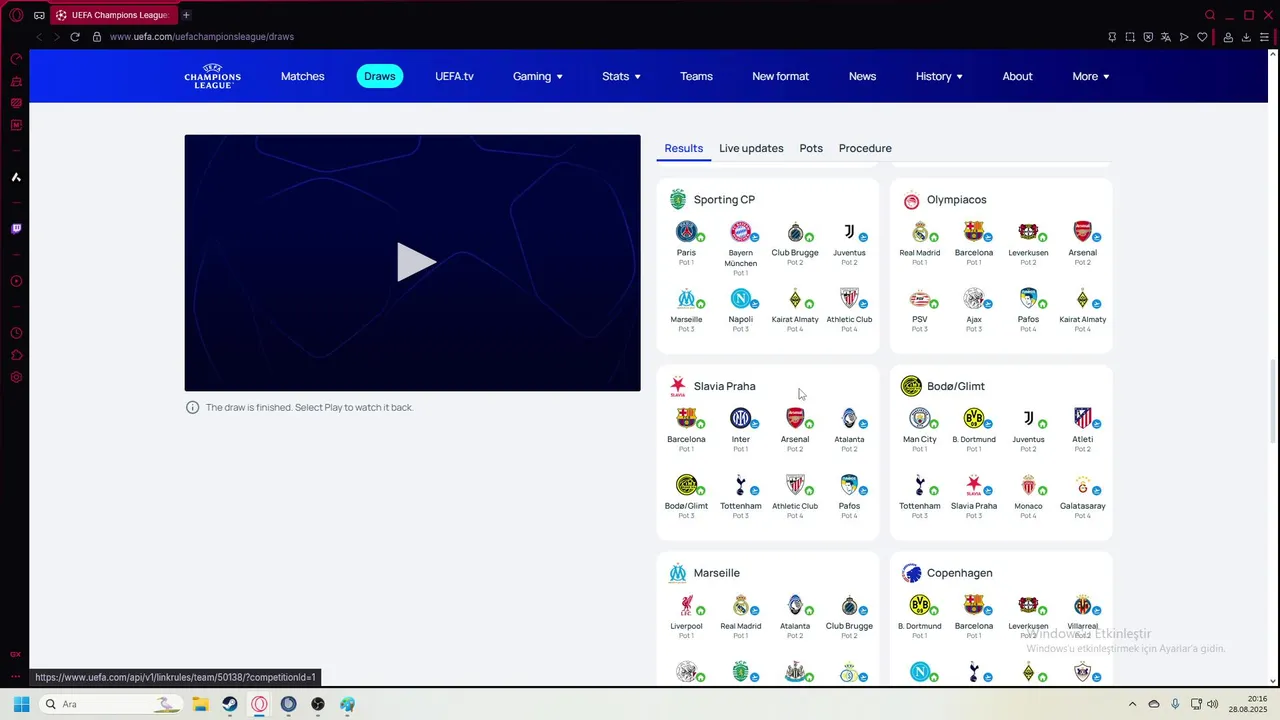The width and height of the screenshot is (1280, 720).
Task: Click Real Madrid crest in Olympiacos card
Action: coord(920,232)
